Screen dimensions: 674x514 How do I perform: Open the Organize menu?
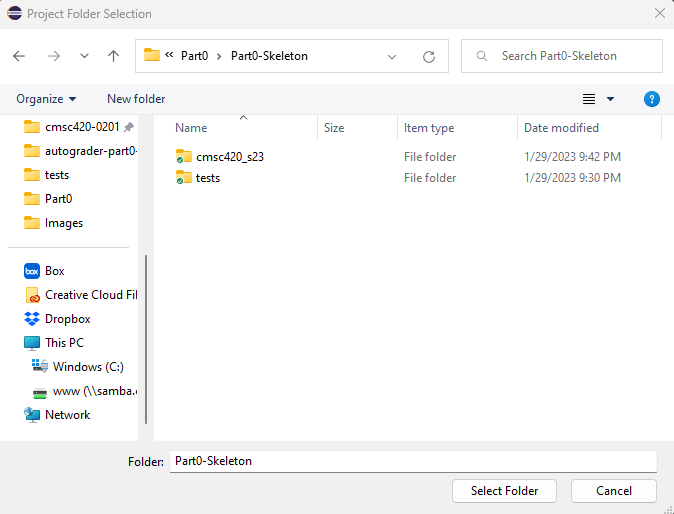(x=46, y=99)
